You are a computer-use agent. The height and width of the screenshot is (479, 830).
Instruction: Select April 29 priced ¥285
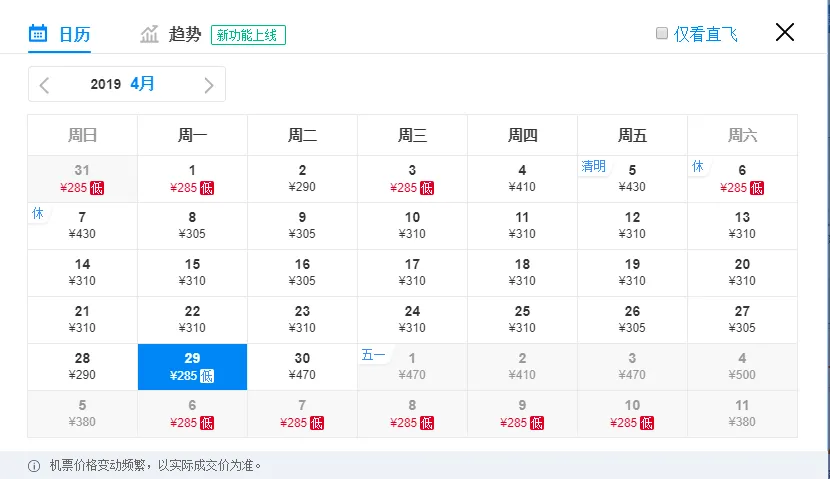192,367
